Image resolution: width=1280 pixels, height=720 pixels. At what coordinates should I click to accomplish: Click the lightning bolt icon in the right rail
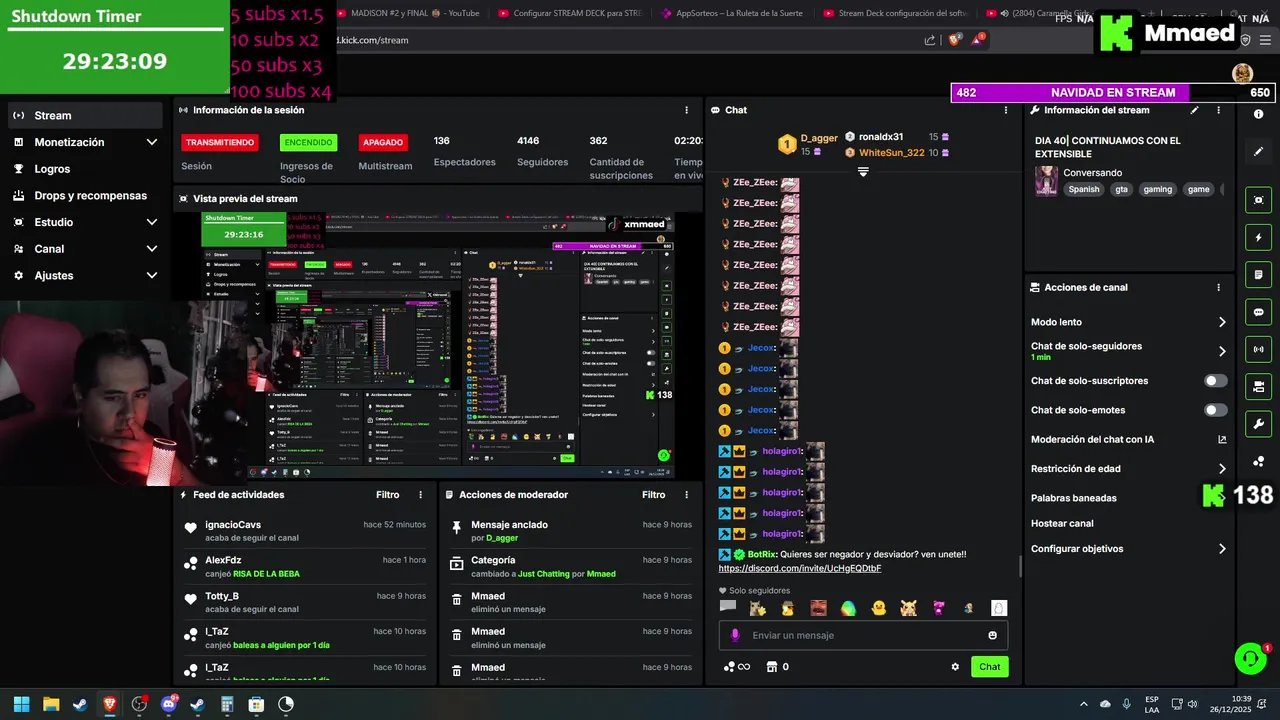tap(1258, 238)
